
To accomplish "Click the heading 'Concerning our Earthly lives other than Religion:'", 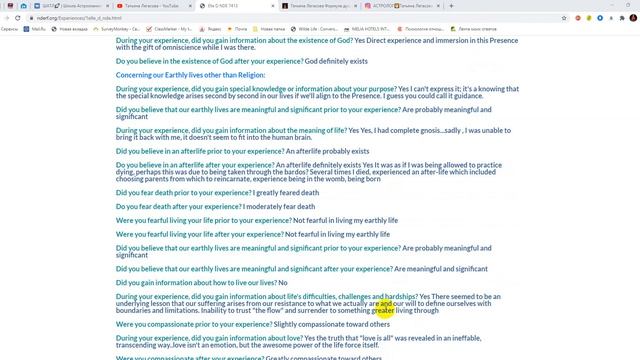I will coord(190,75).
